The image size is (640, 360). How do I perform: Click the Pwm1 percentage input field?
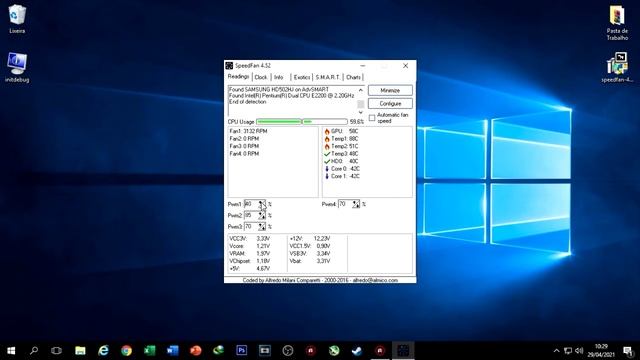pos(251,204)
